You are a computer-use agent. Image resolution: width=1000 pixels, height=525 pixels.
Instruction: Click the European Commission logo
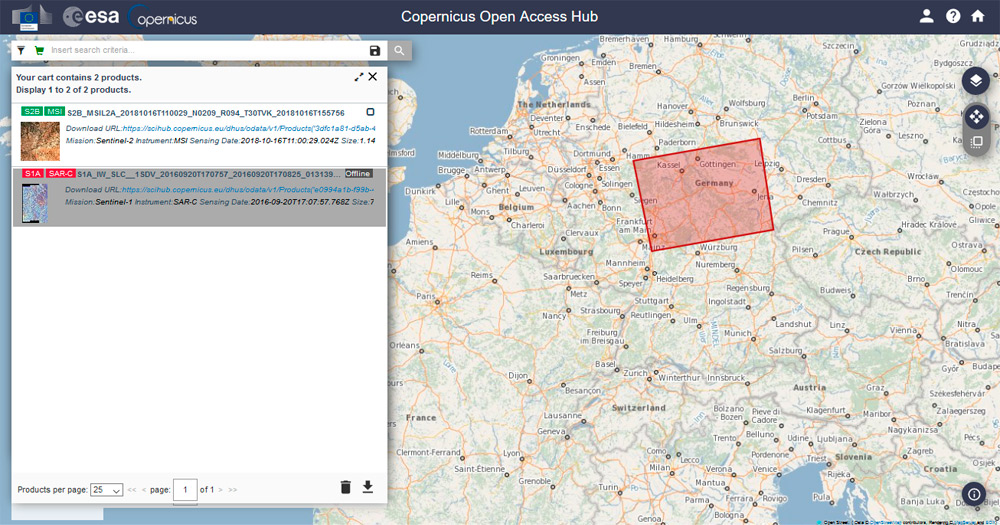[x=32, y=17]
